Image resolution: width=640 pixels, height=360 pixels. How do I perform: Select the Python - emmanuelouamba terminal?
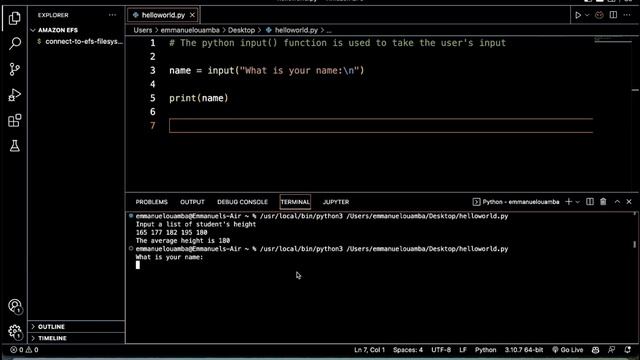coord(516,202)
